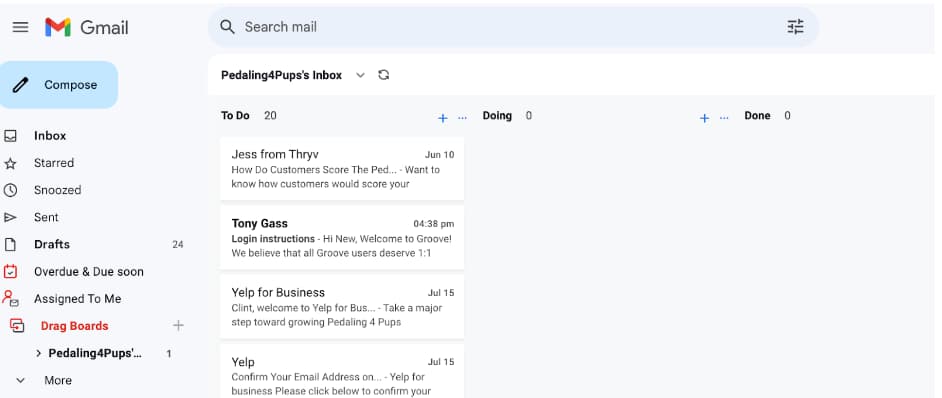Click the Overdue & Due soon calendar icon
942x398 pixels.
10,272
